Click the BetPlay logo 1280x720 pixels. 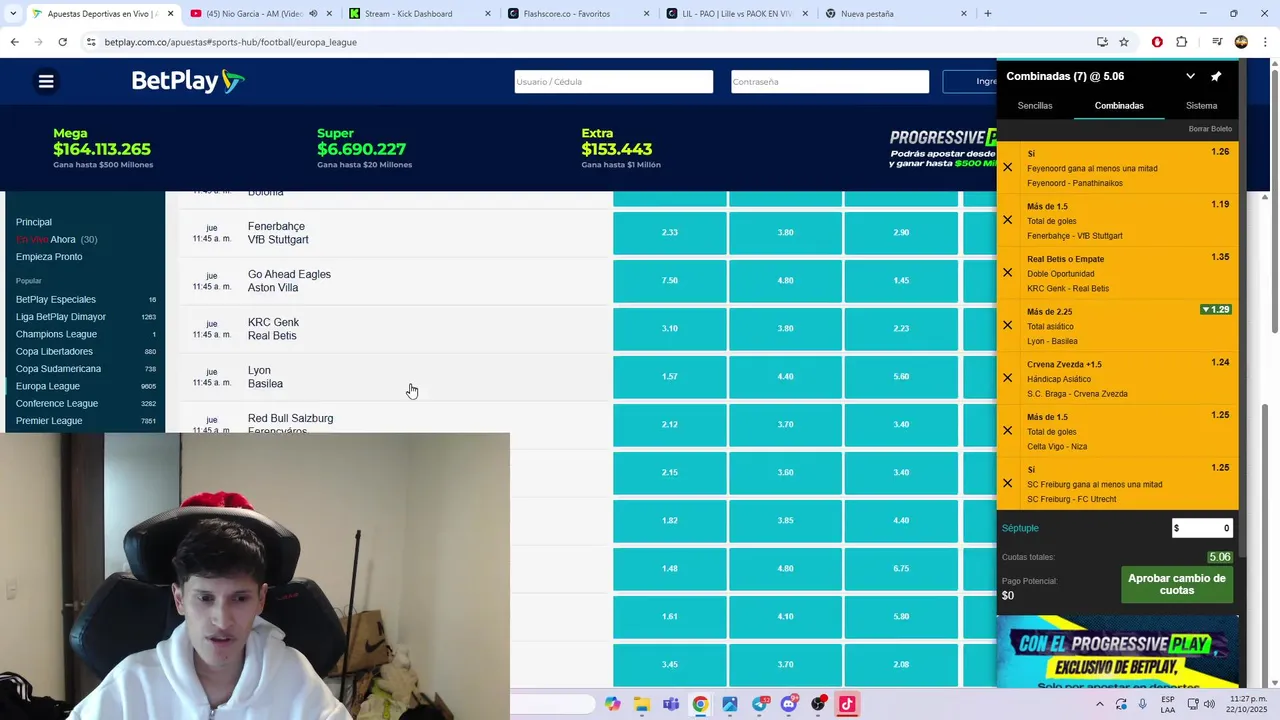pyautogui.click(x=188, y=81)
